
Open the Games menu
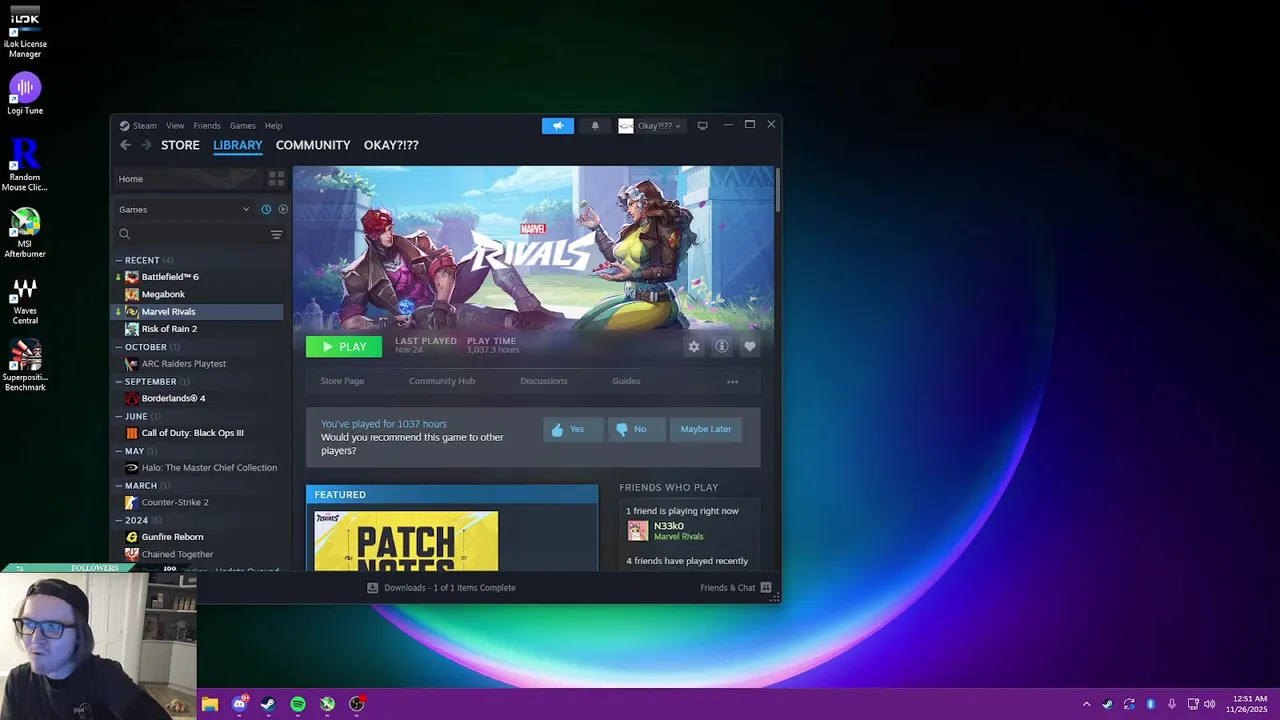[x=243, y=126]
